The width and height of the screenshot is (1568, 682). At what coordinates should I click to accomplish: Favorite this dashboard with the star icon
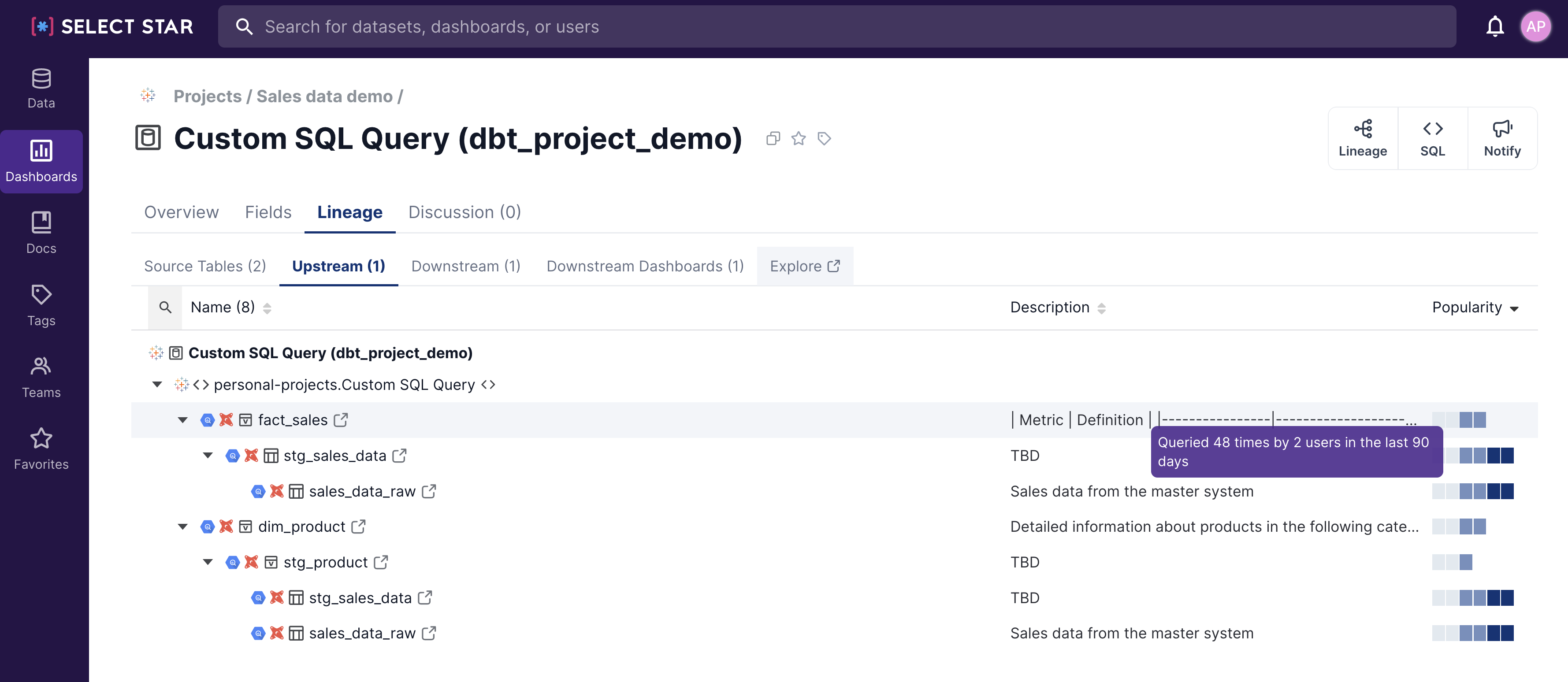click(799, 139)
